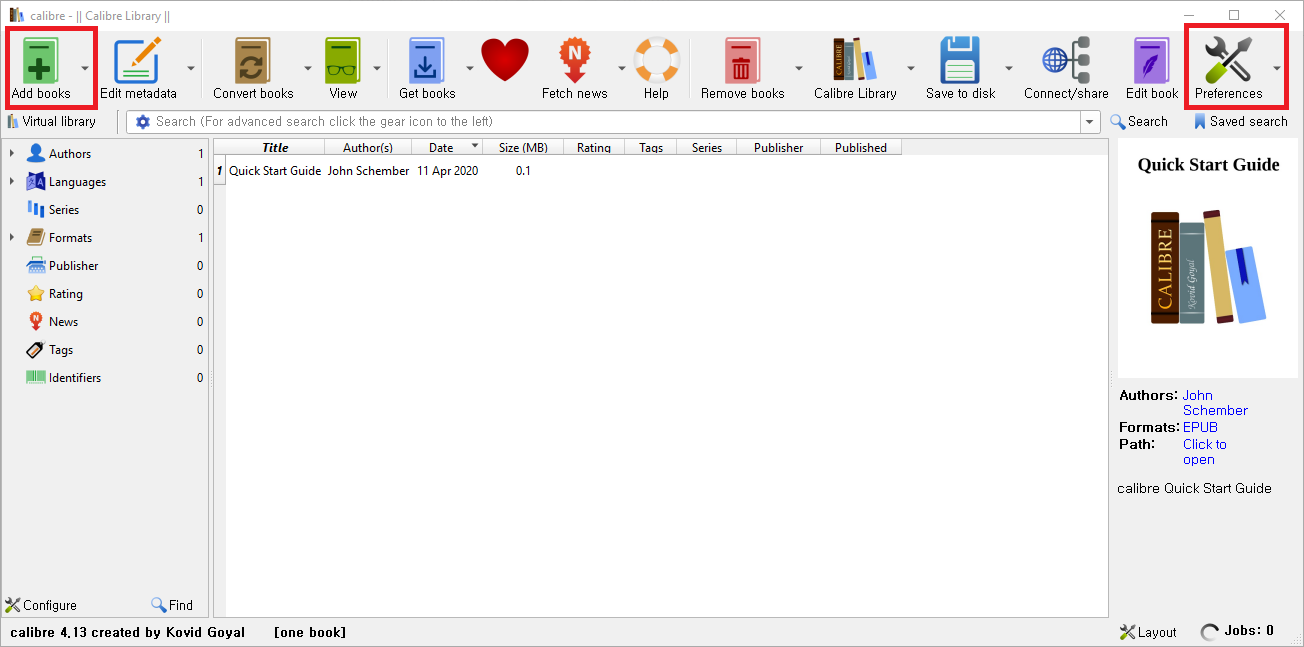Open the Add books dropdown arrow
This screenshot has height=647, width=1304.
pos(85,68)
